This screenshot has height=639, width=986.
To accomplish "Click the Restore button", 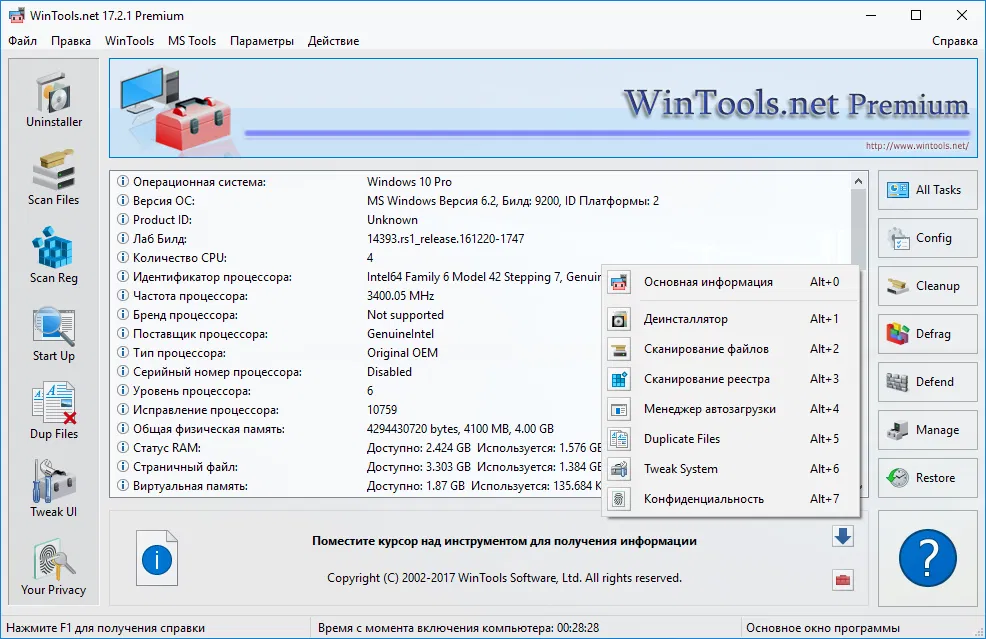I will tap(928, 478).
